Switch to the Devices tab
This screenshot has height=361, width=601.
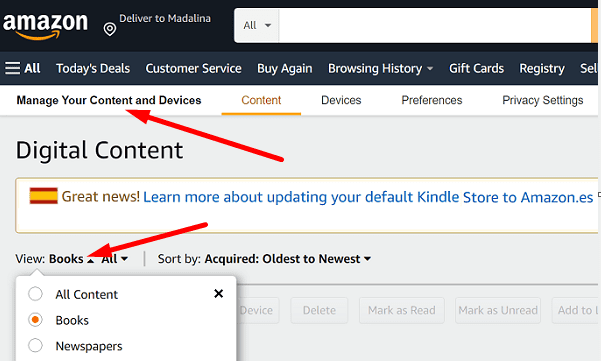click(x=341, y=100)
